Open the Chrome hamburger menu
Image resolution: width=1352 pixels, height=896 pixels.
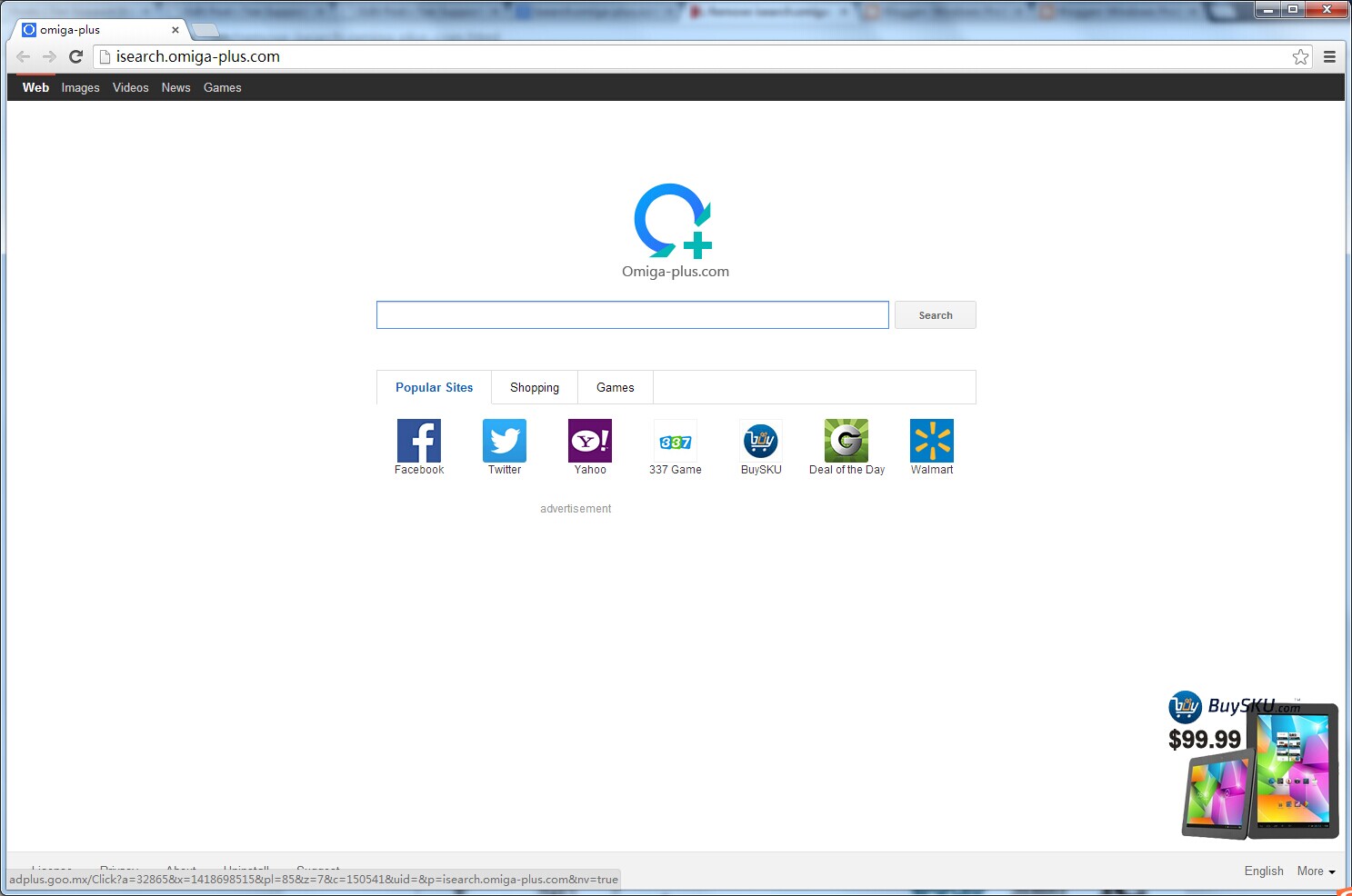click(x=1329, y=56)
